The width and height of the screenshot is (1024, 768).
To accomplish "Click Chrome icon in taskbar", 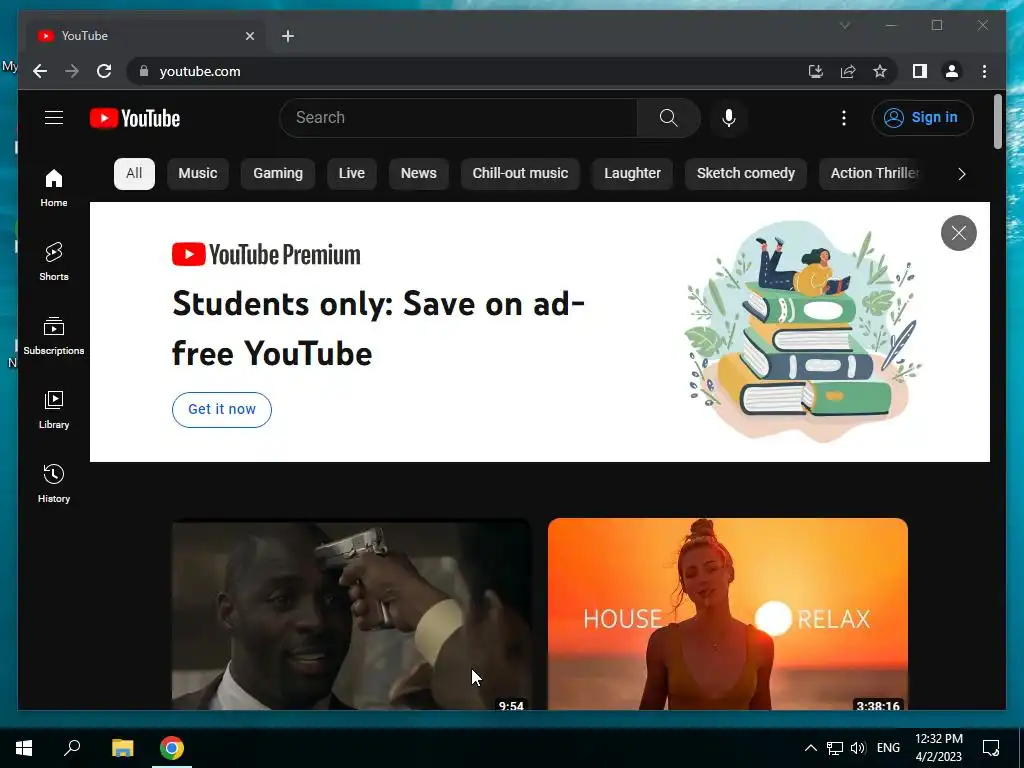I will tap(172, 748).
